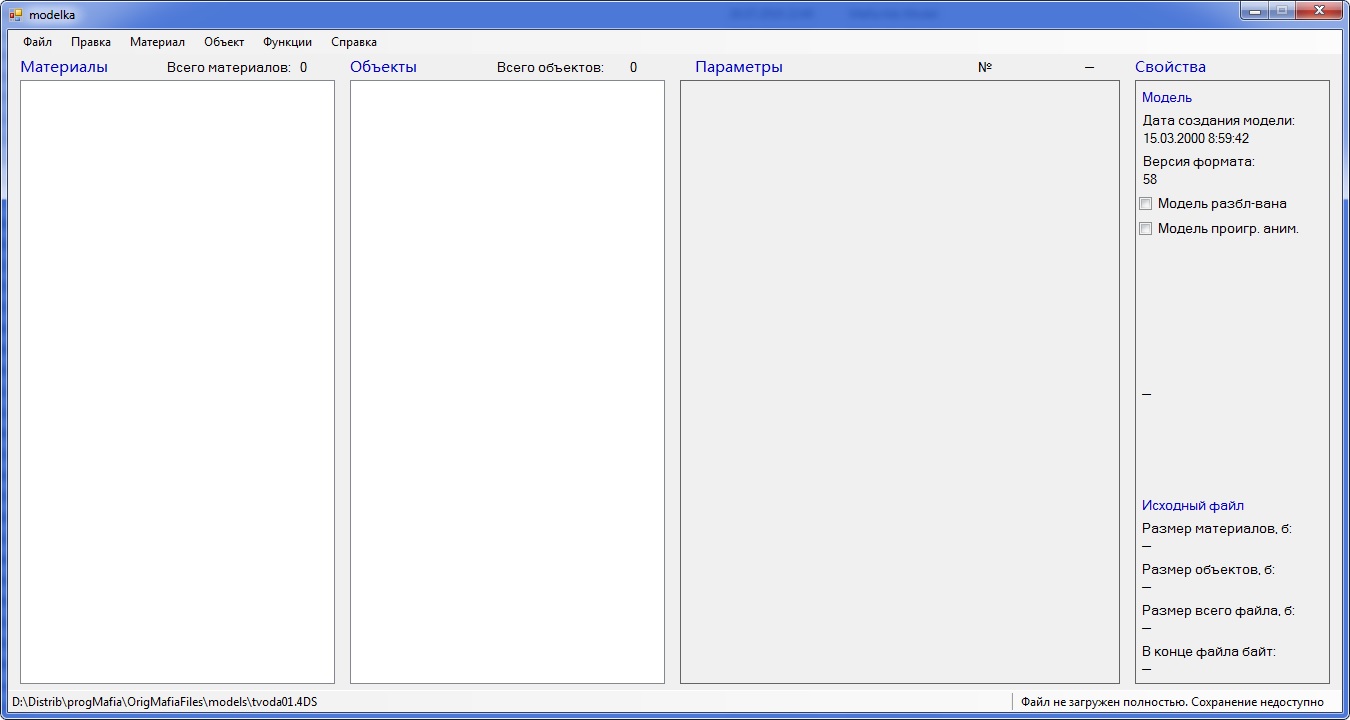Enable the Модель разбл-вана checkbox

(1146, 204)
